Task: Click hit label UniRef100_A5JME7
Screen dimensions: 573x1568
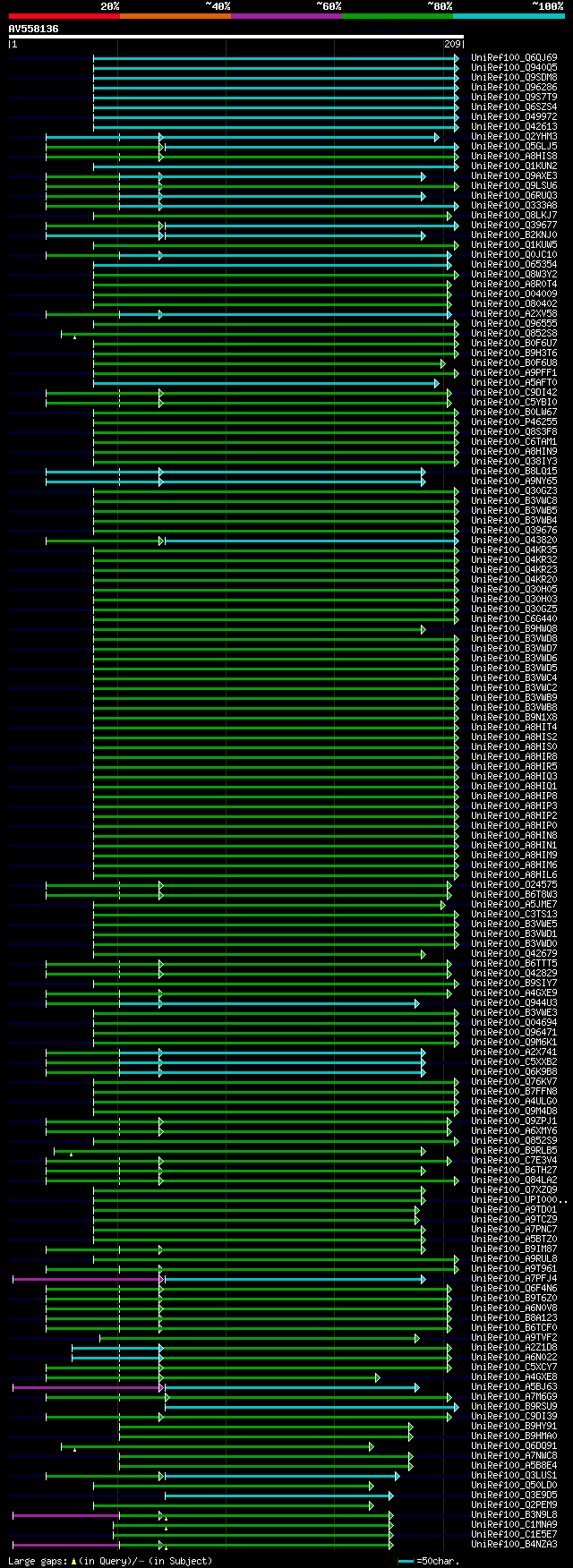Action: click(x=514, y=904)
